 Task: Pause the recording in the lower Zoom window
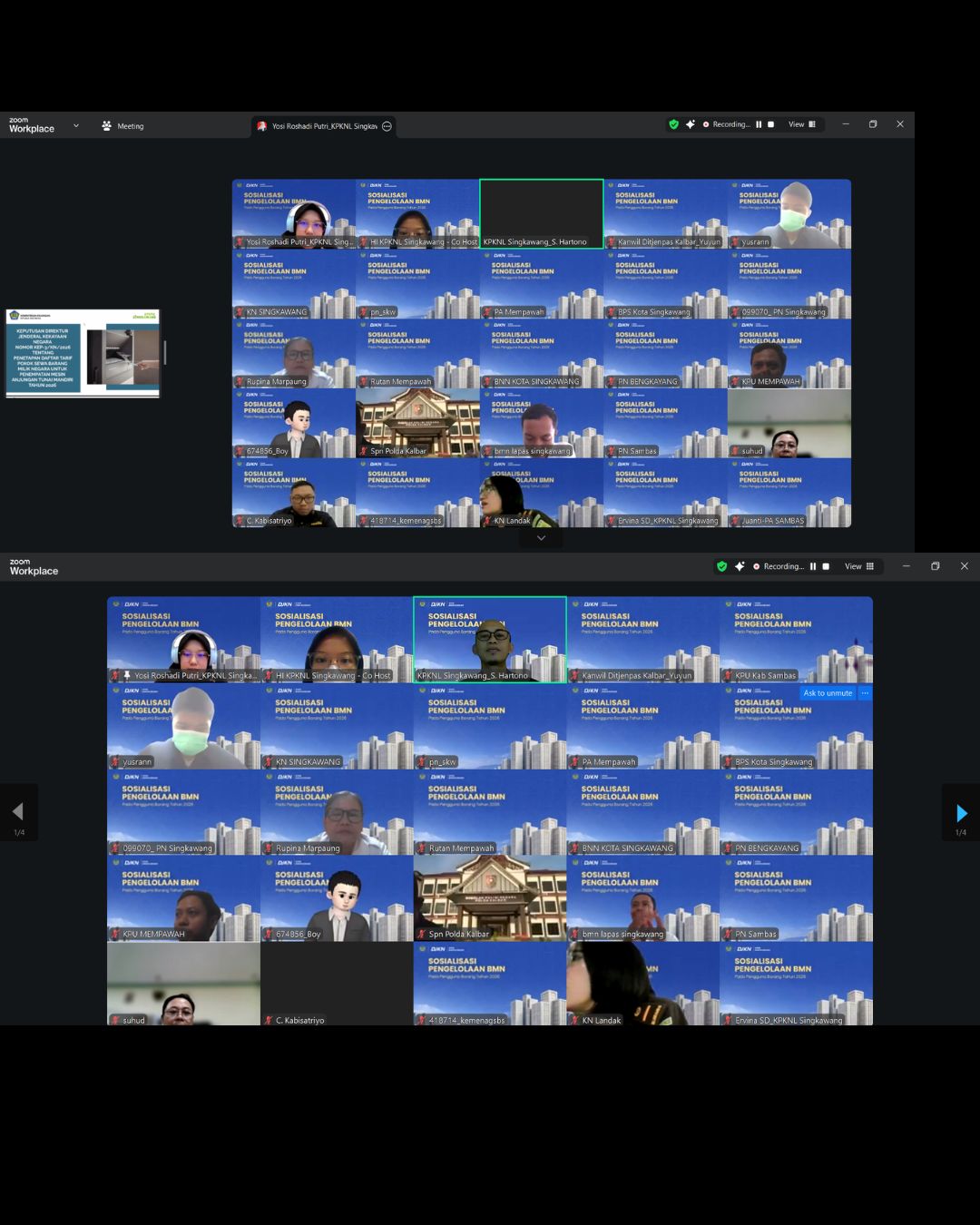click(813, 566)
